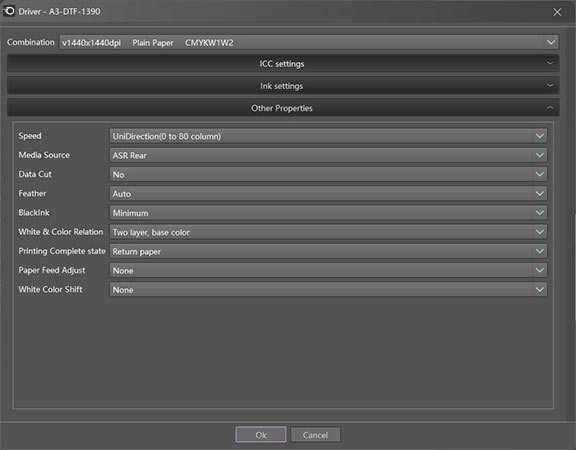
Task: Click the Feather dropdown arrow icon
Action: coord(540,193)
